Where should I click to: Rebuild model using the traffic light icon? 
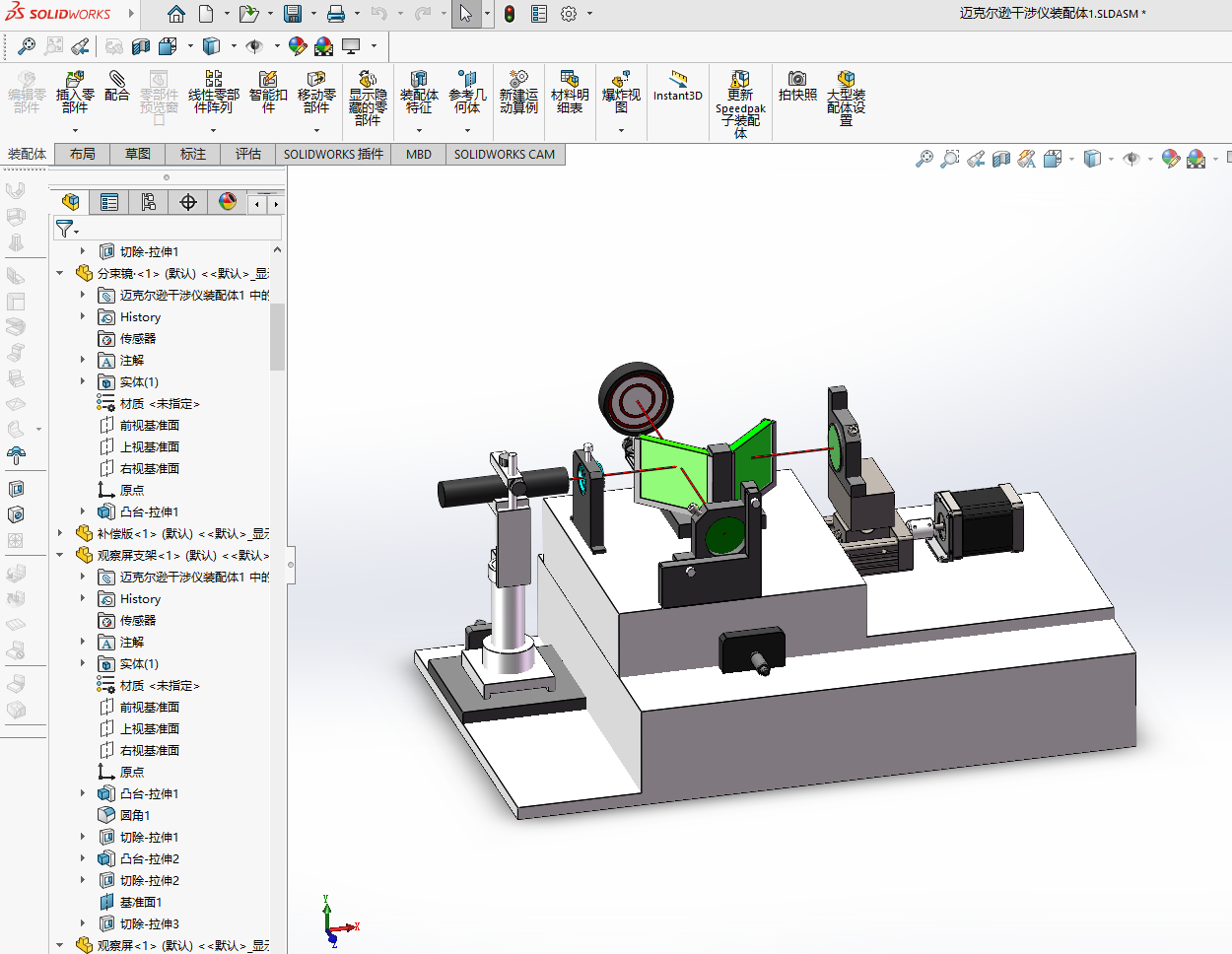pyautogui.click(x=510, y=14)
